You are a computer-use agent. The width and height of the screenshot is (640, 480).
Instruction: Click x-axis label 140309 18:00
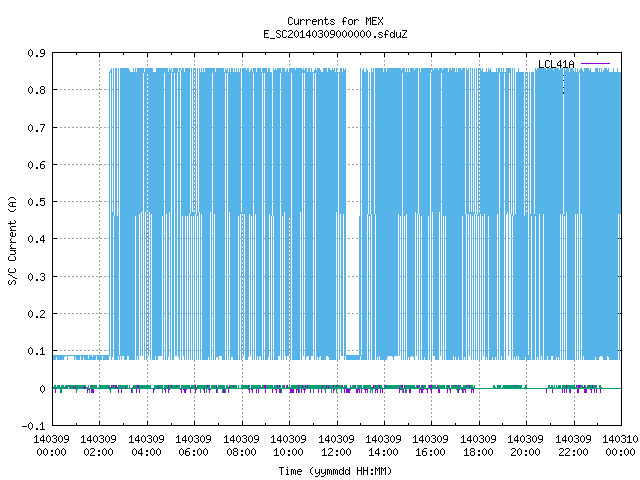[478, 446]
